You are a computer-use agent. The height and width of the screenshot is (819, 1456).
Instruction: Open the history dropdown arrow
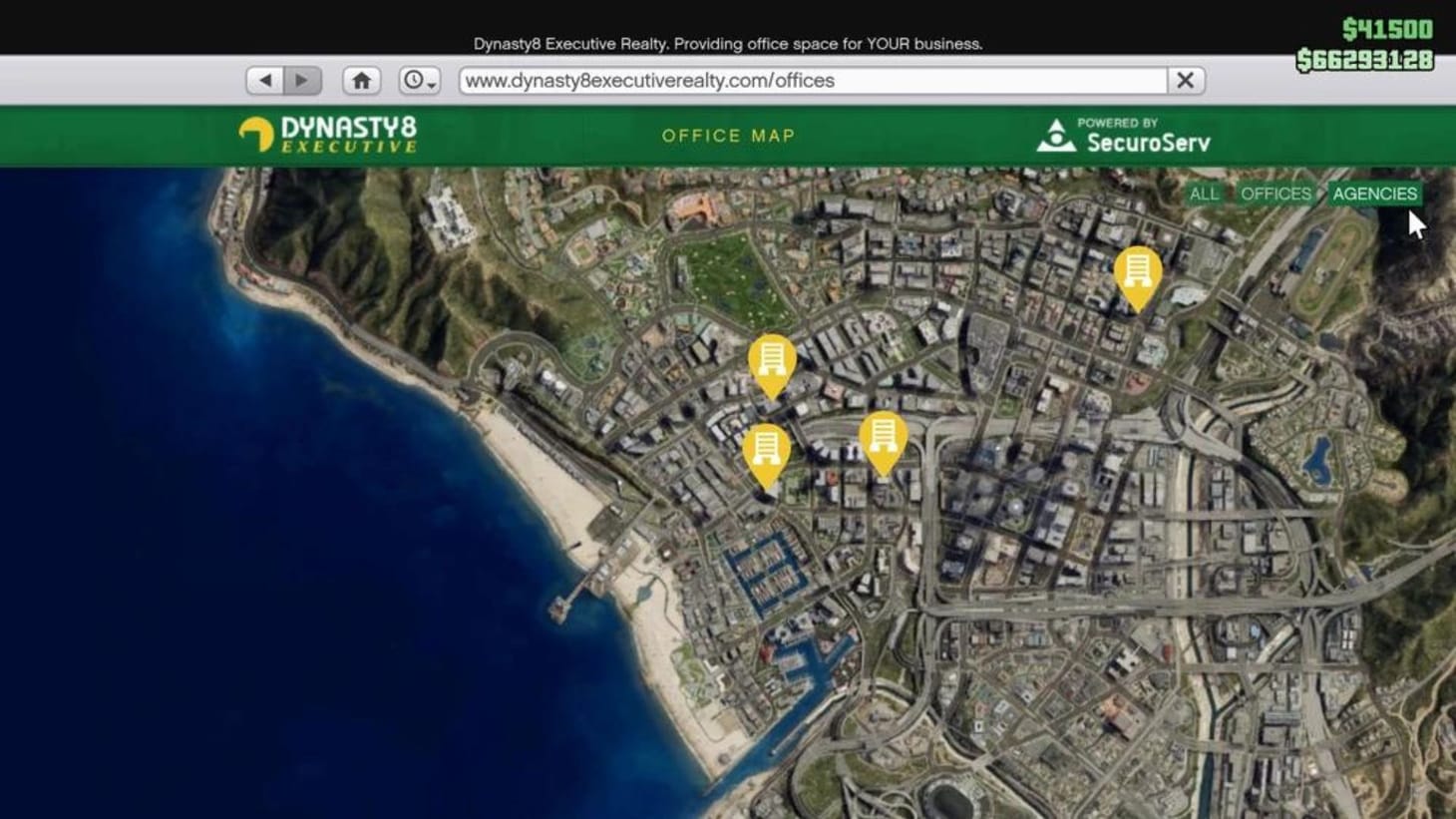tap(430, 85)
